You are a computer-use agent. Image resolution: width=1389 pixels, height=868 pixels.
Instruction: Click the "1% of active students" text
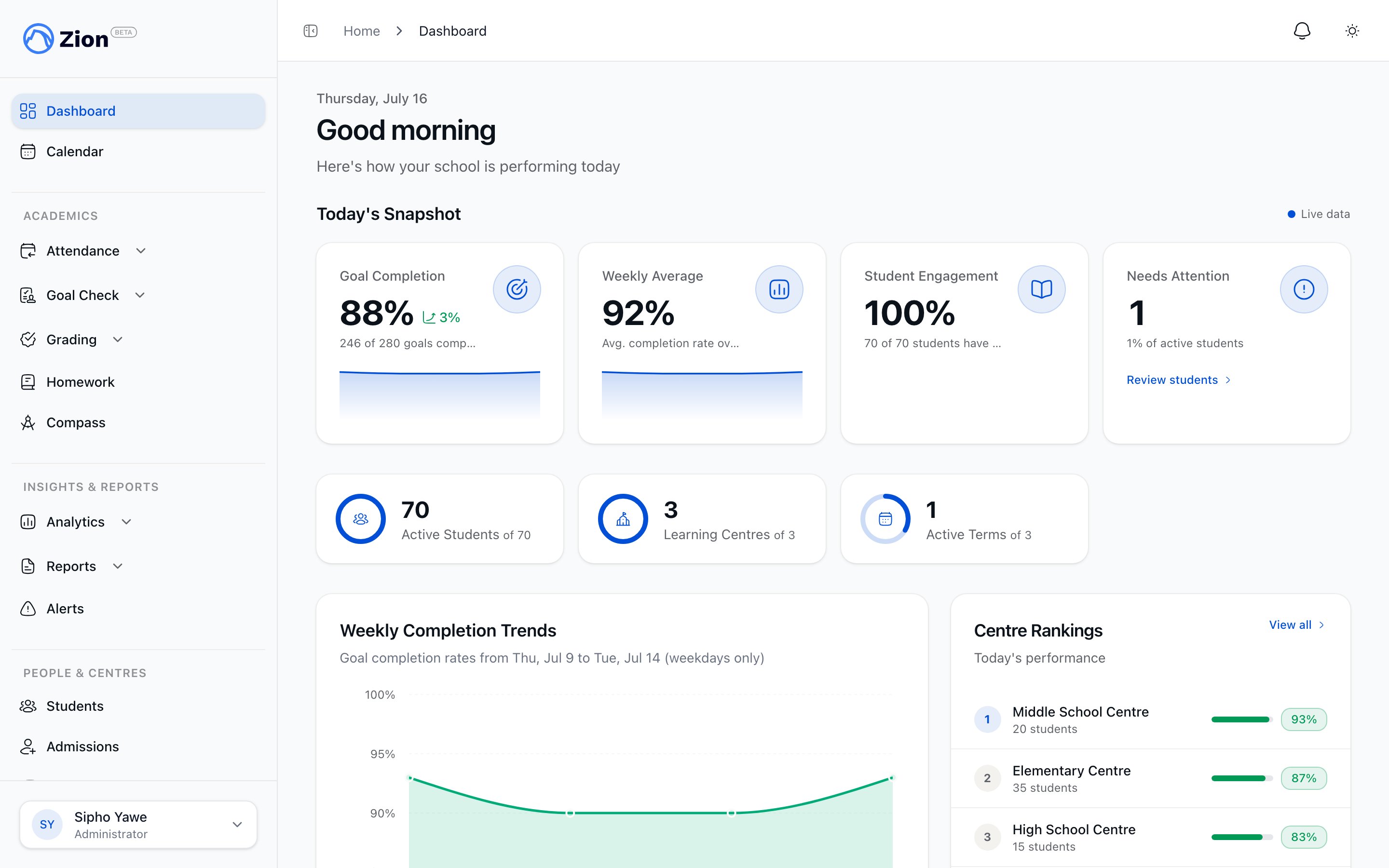(1185, 343)
